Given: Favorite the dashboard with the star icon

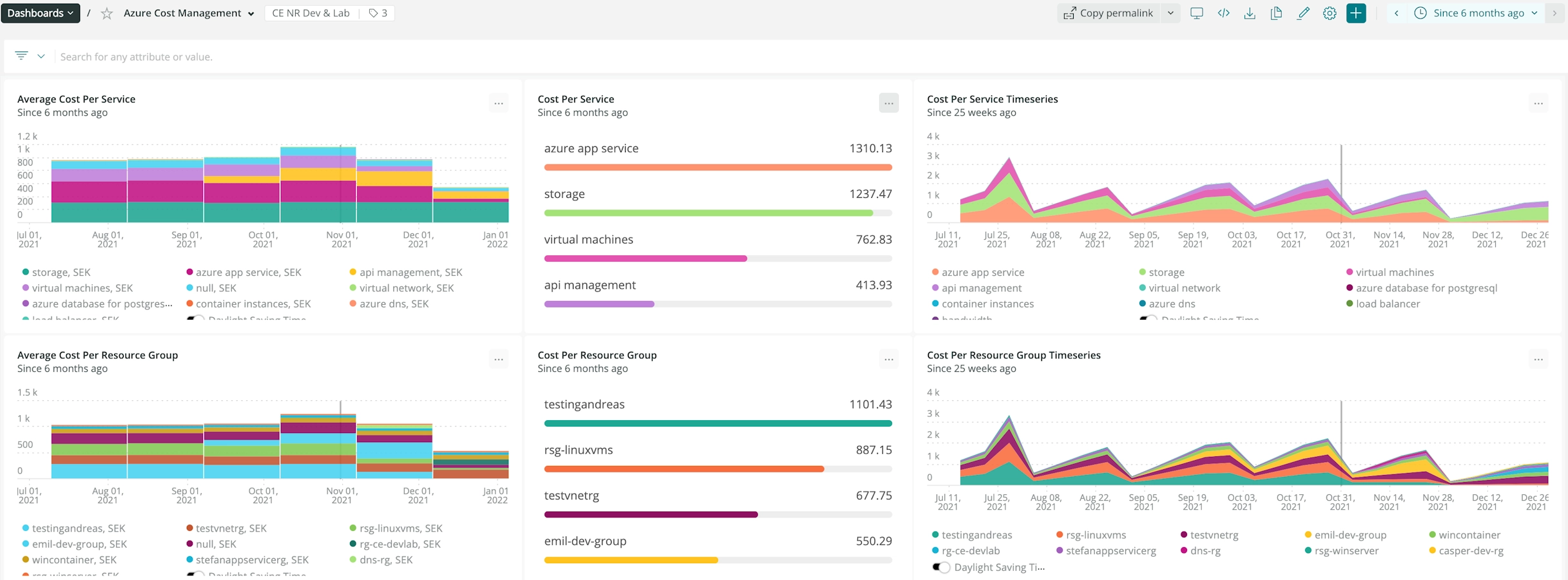Looking at the screenshot, I should tap(107, 14).
